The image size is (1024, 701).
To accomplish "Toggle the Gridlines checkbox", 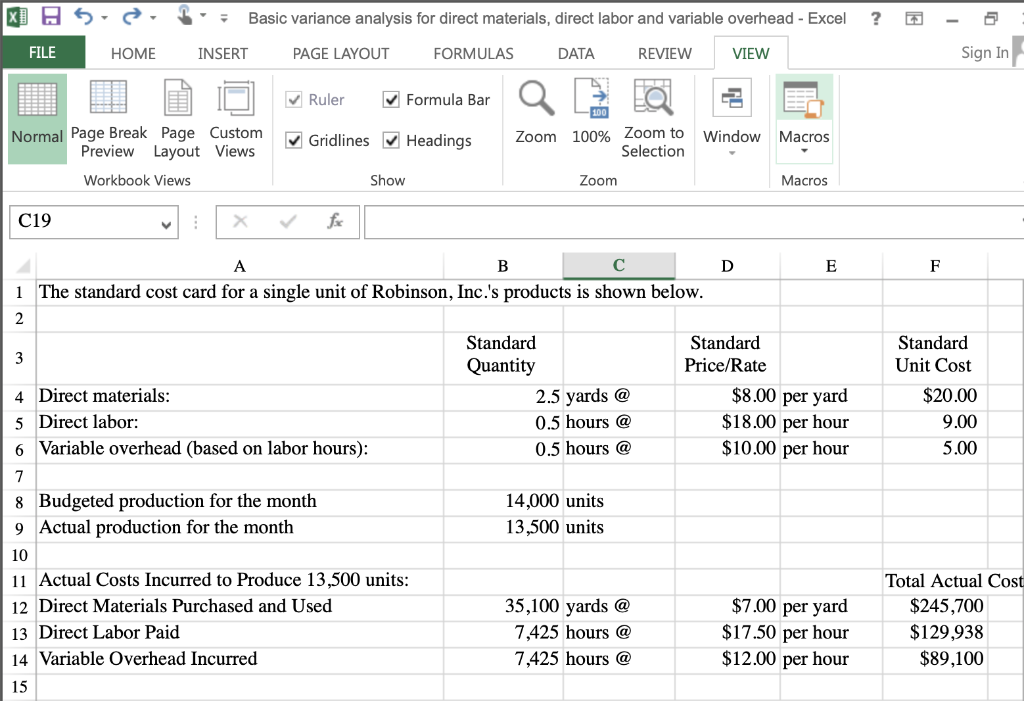I will (294, 140).
